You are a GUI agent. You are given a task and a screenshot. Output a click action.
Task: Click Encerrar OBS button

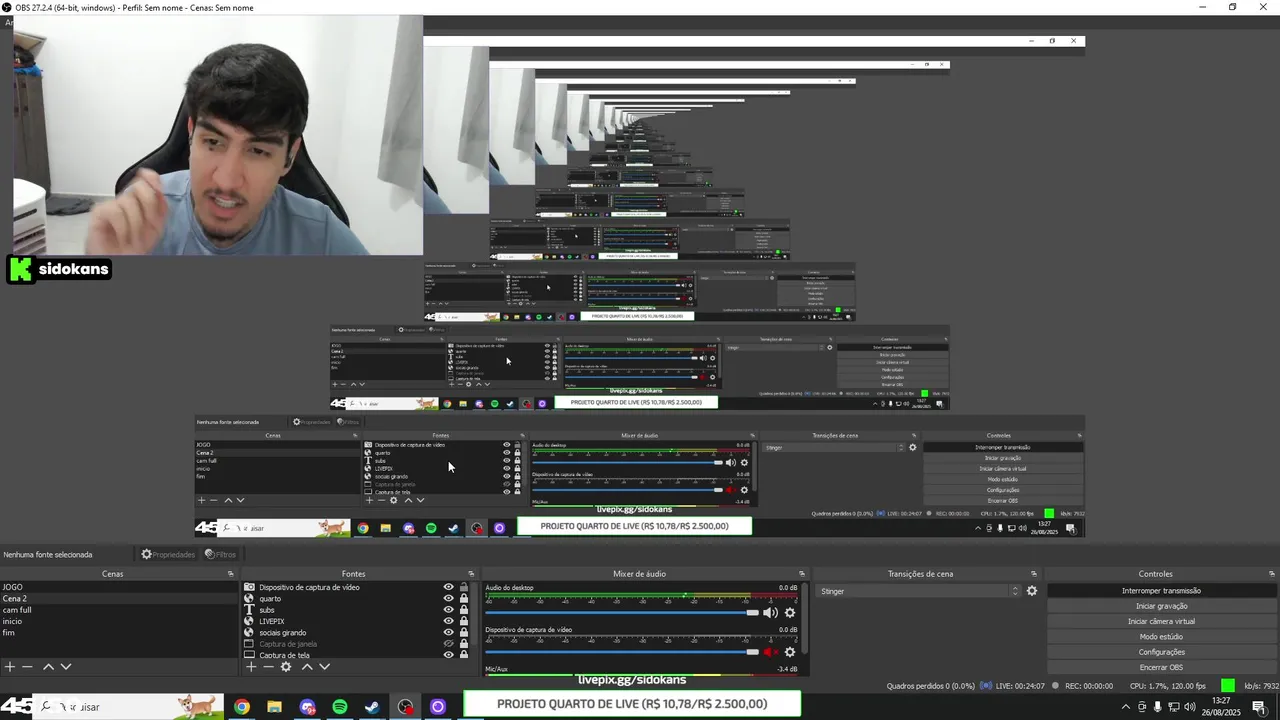click(x=1161, y=667)
